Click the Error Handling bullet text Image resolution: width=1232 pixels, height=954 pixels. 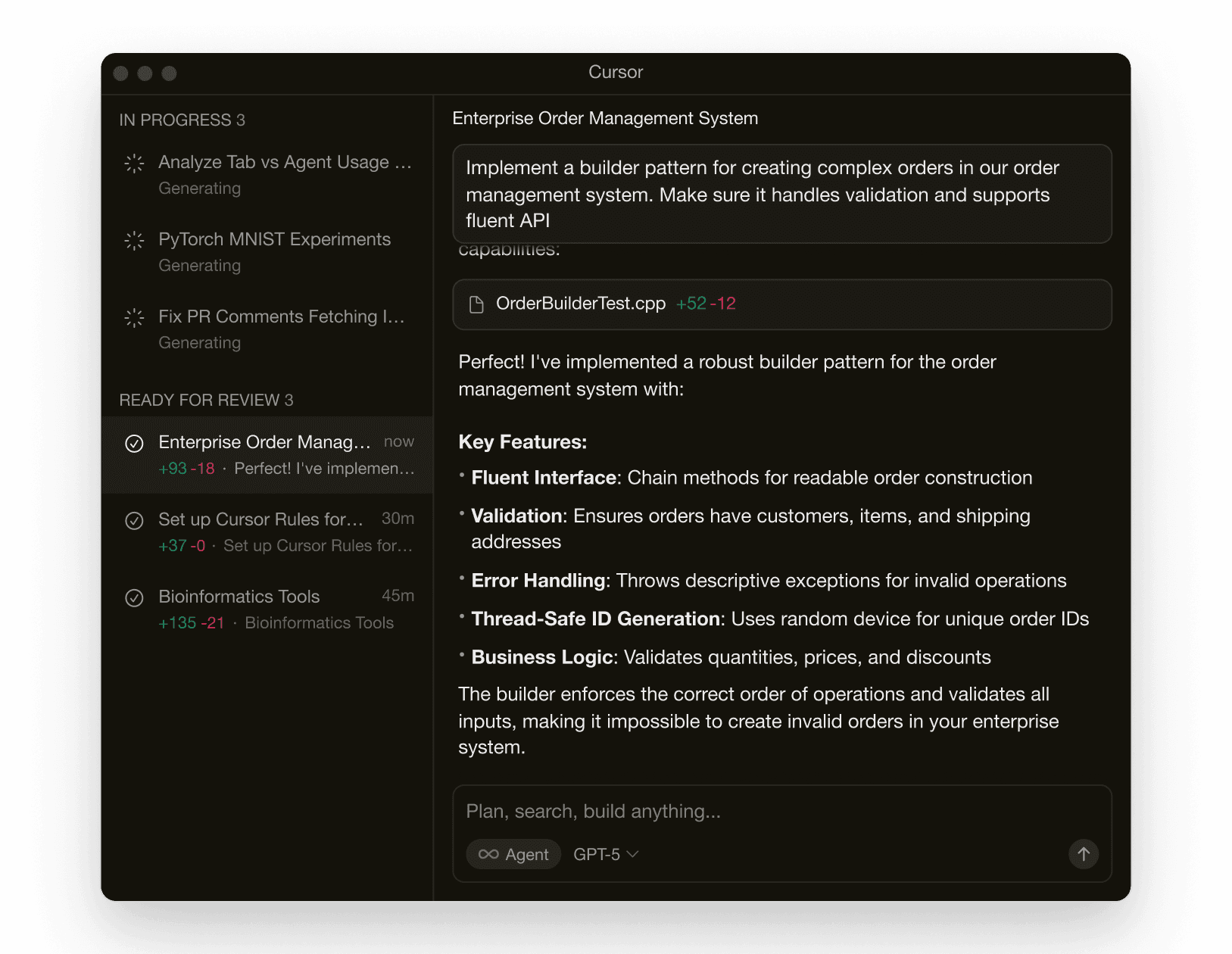769,581
